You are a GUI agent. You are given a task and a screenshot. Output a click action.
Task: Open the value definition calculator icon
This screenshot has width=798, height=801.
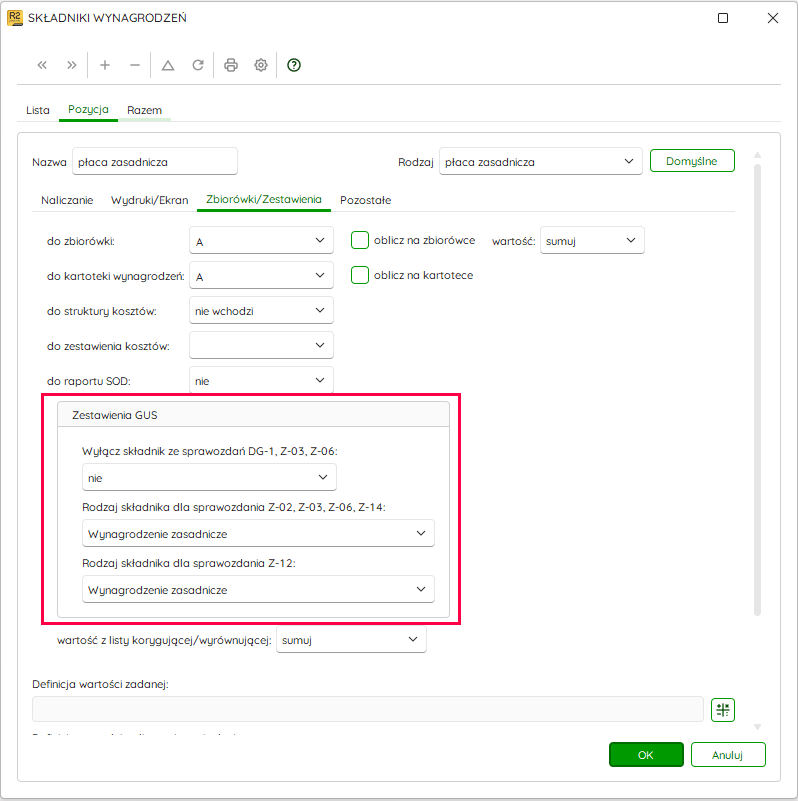coord(723,710)
